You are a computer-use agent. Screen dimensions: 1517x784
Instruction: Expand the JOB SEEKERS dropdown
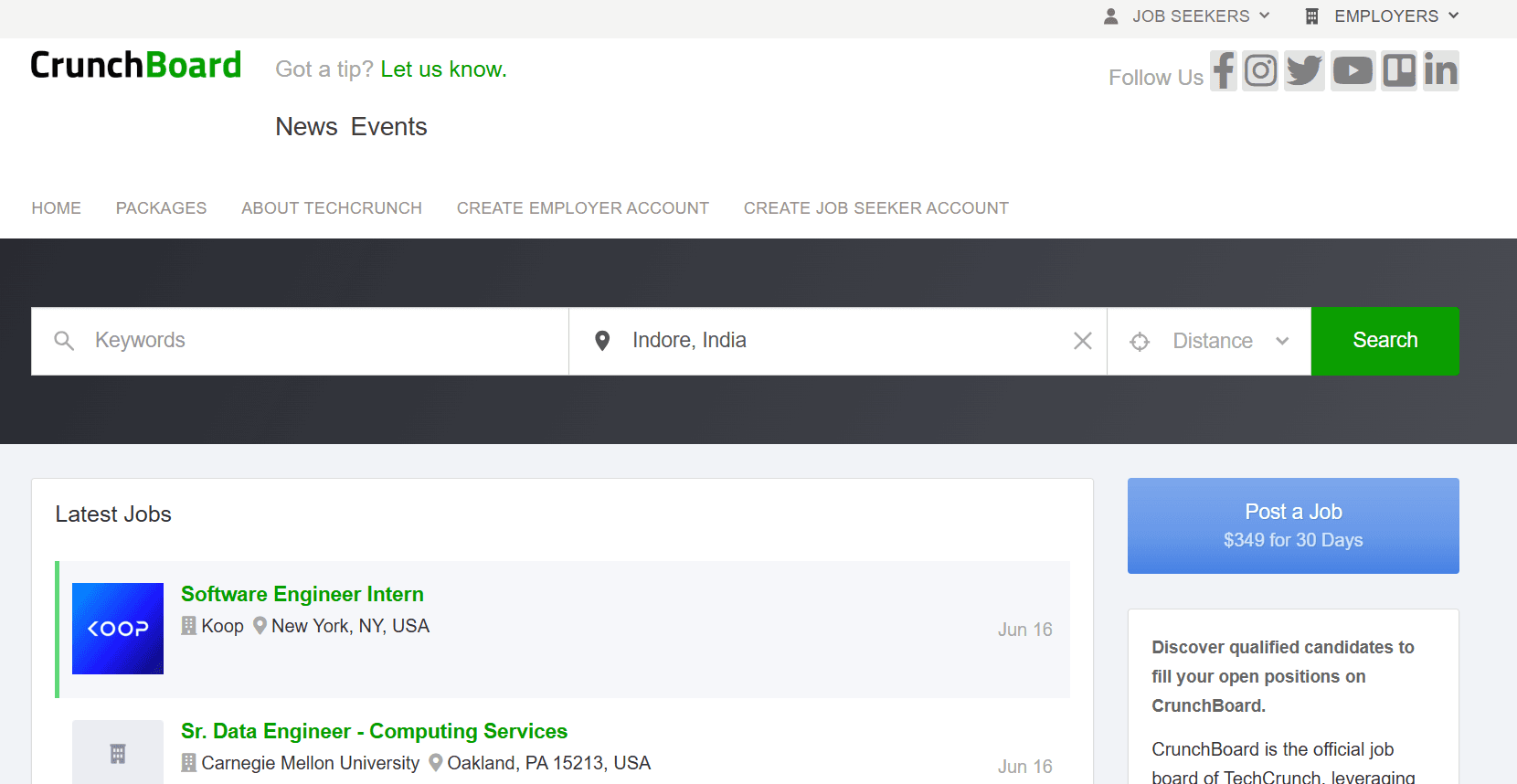tap(1188, 16)
